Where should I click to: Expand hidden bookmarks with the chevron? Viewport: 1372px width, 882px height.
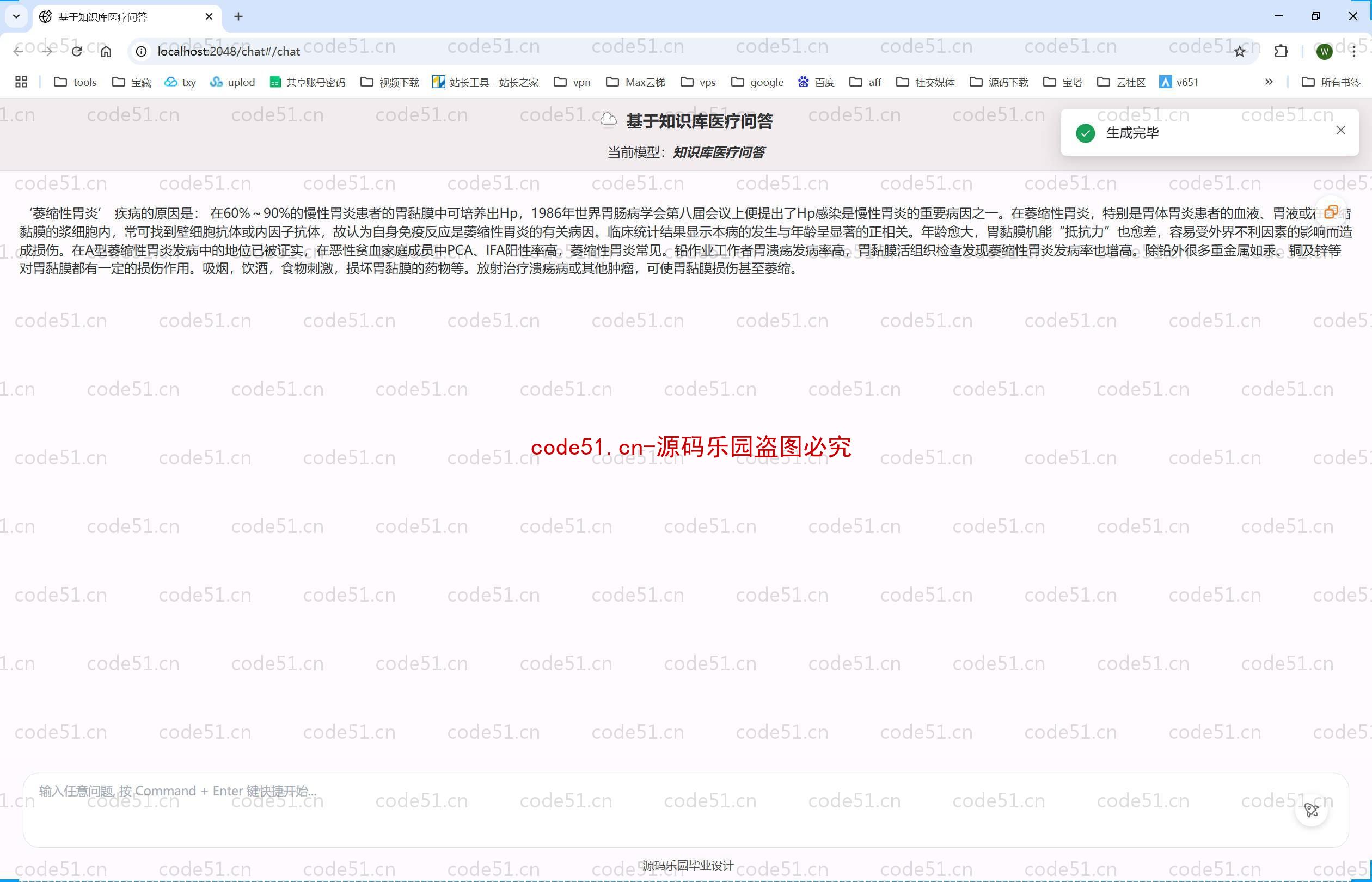(1269, 82)
